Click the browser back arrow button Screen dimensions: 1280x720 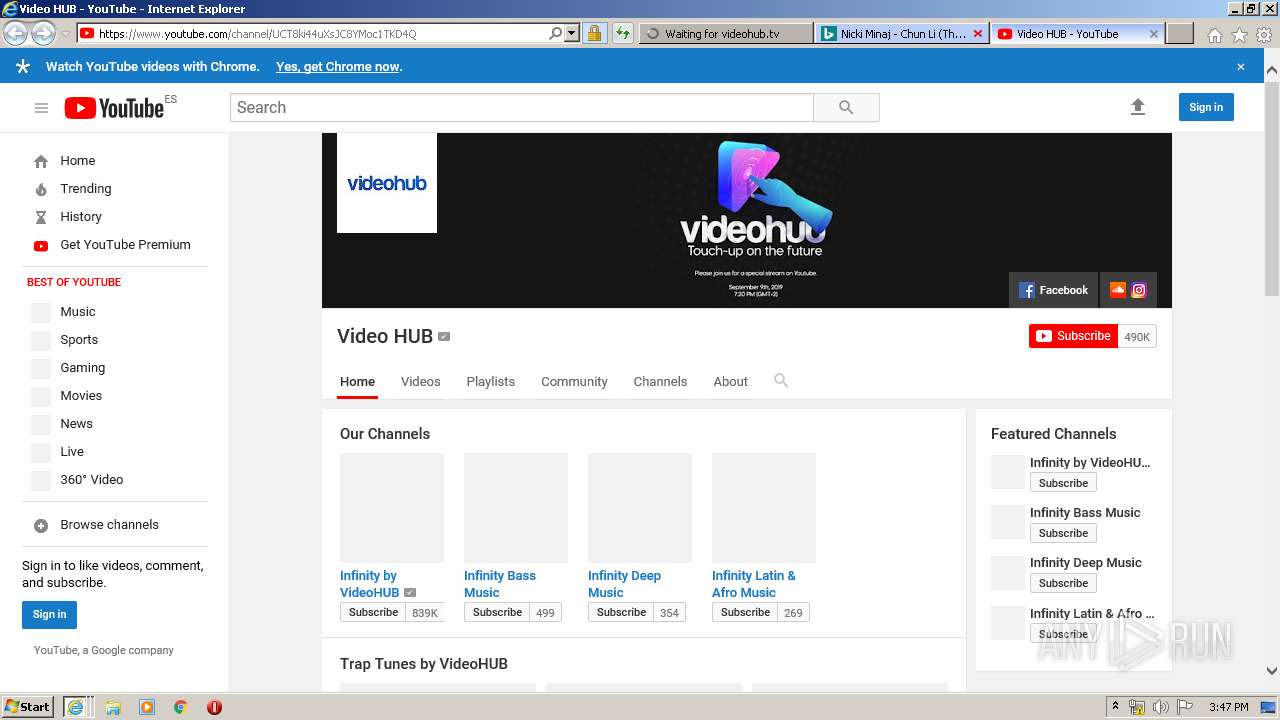16,33
